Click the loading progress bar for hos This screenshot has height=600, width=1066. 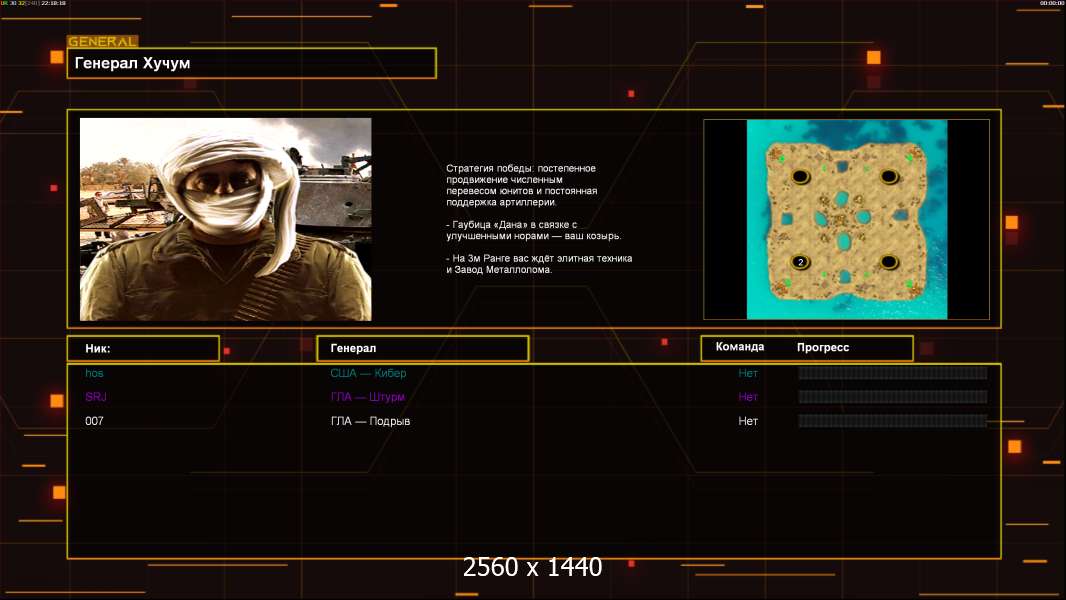892,373
